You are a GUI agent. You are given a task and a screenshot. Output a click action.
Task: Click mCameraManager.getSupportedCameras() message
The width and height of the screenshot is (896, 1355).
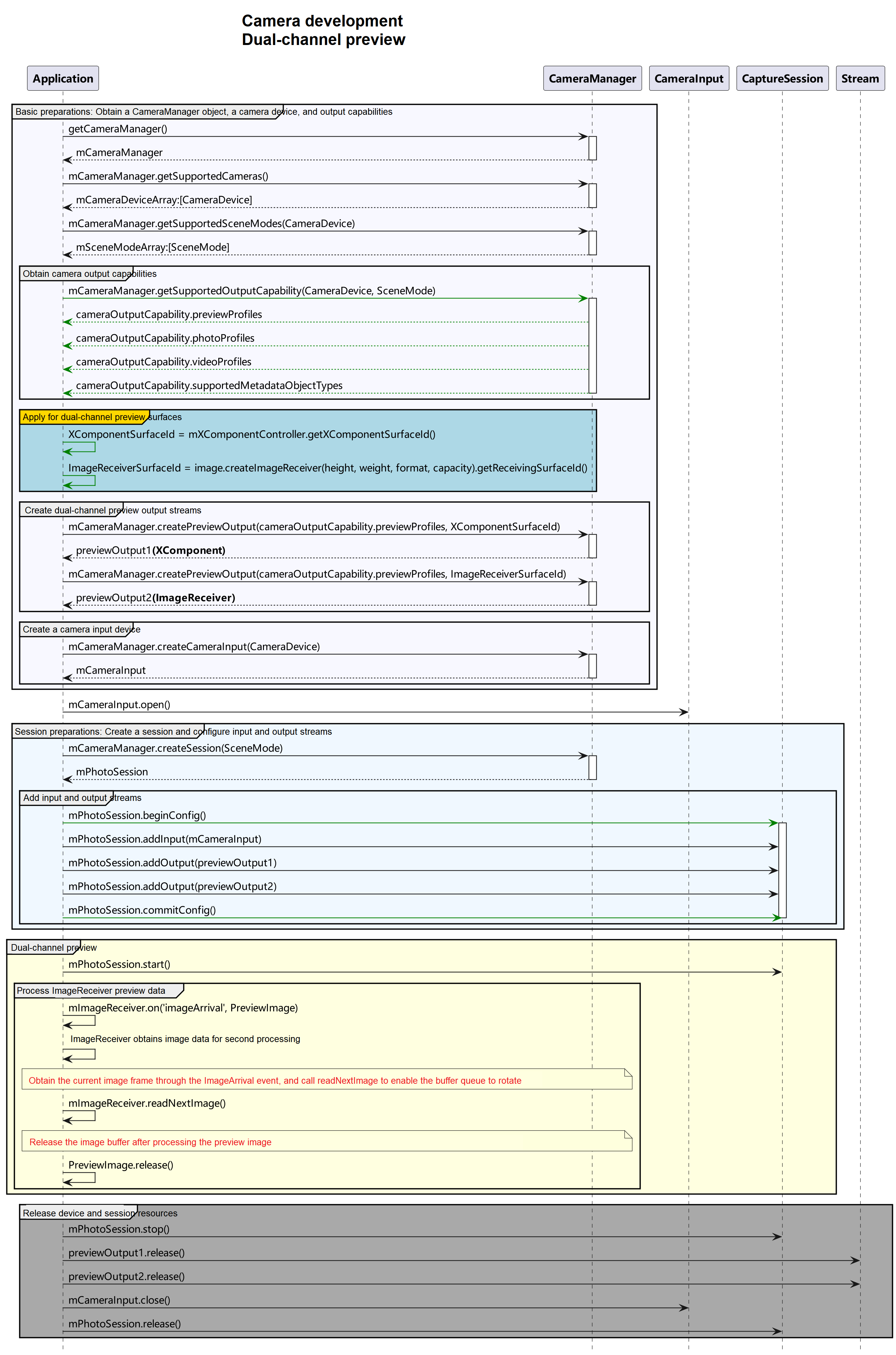[168, 176]
